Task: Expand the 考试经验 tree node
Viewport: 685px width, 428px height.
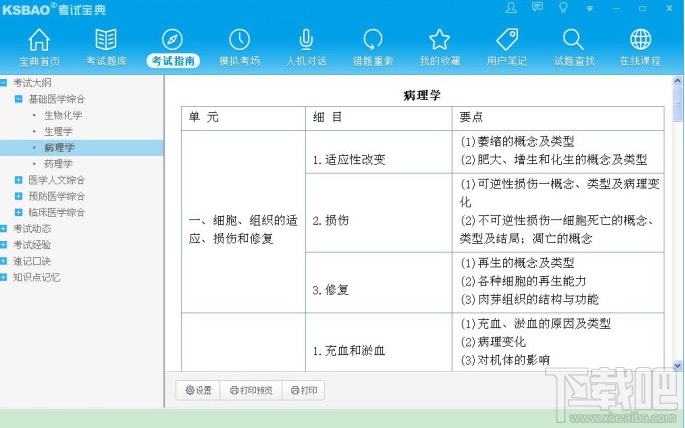Action: click(x=3, y=245)
